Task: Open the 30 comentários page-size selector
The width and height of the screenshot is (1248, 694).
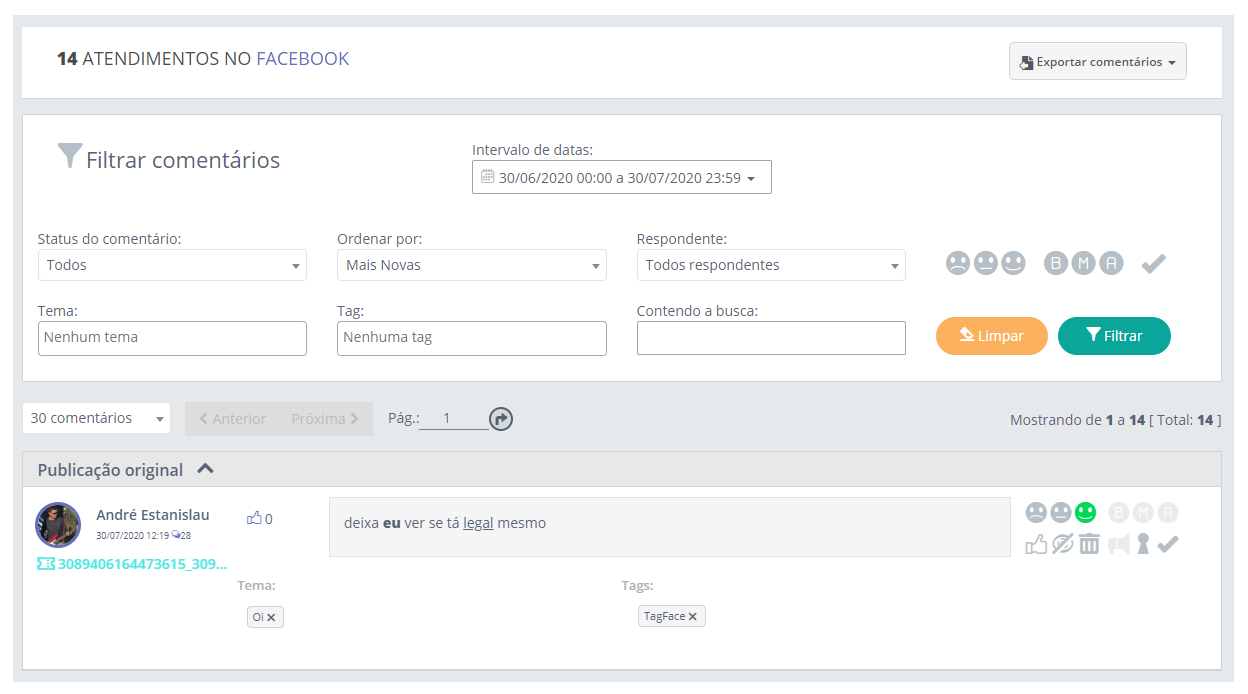Action: (x=96, y=418)
